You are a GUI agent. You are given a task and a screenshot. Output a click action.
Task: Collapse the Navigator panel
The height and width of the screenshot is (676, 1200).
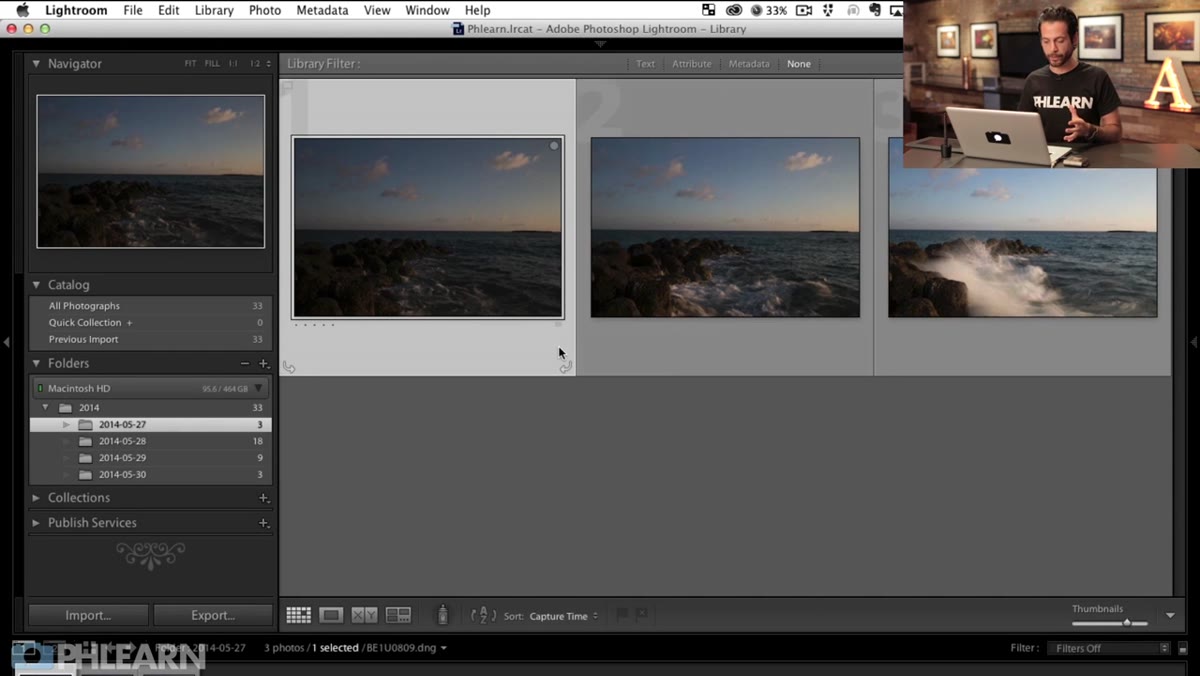click(x=36, y=64)
